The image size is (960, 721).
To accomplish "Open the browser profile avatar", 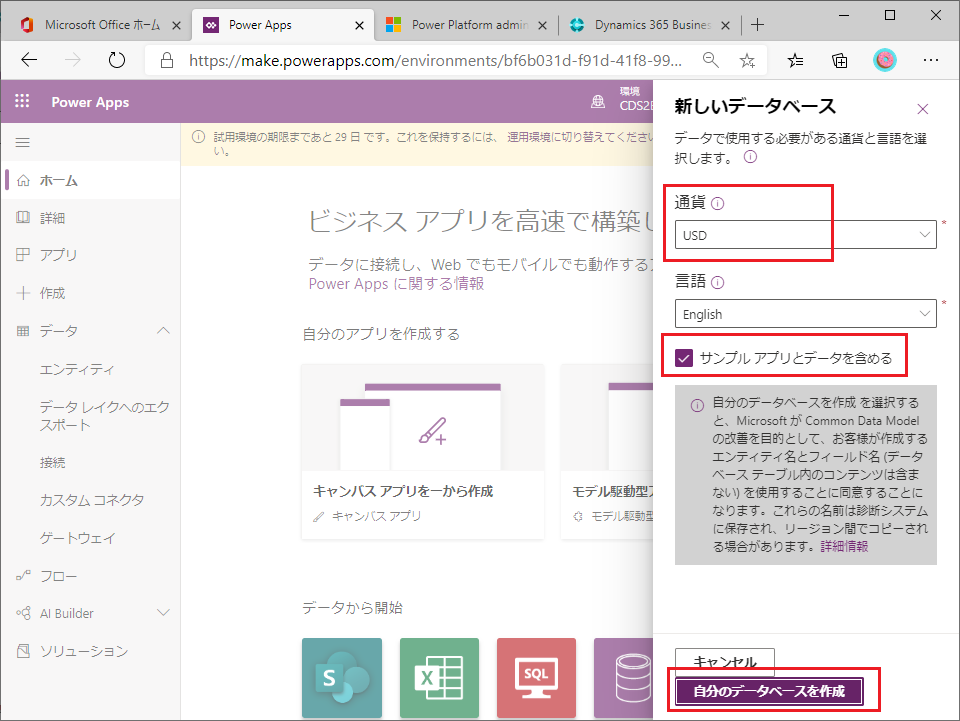I will pyautogui.click(x=884, y=60).
